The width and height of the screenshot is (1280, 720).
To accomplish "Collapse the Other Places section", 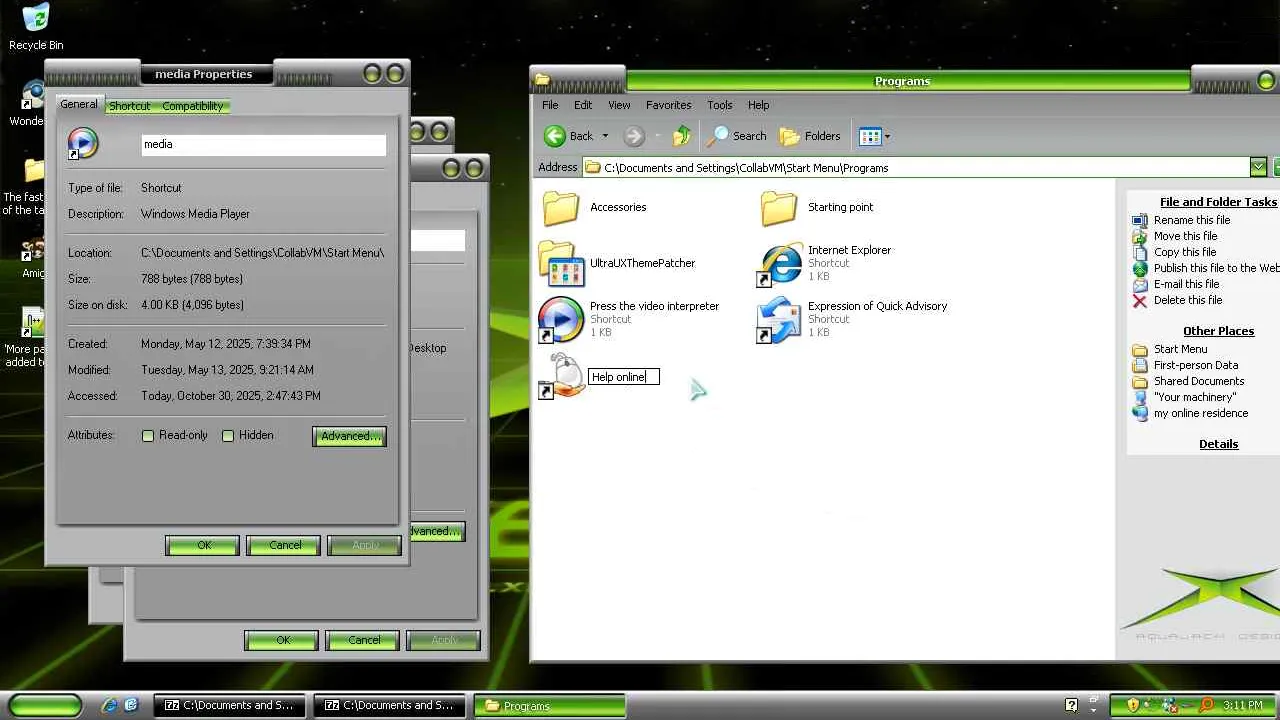I will pyautogui.click(x=1218, y=331).
